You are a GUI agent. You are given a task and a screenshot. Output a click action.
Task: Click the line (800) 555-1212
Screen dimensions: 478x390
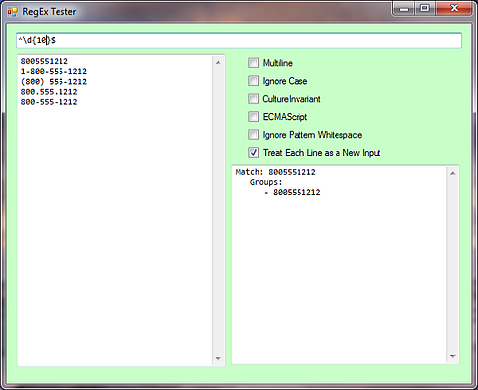[54, 82]
